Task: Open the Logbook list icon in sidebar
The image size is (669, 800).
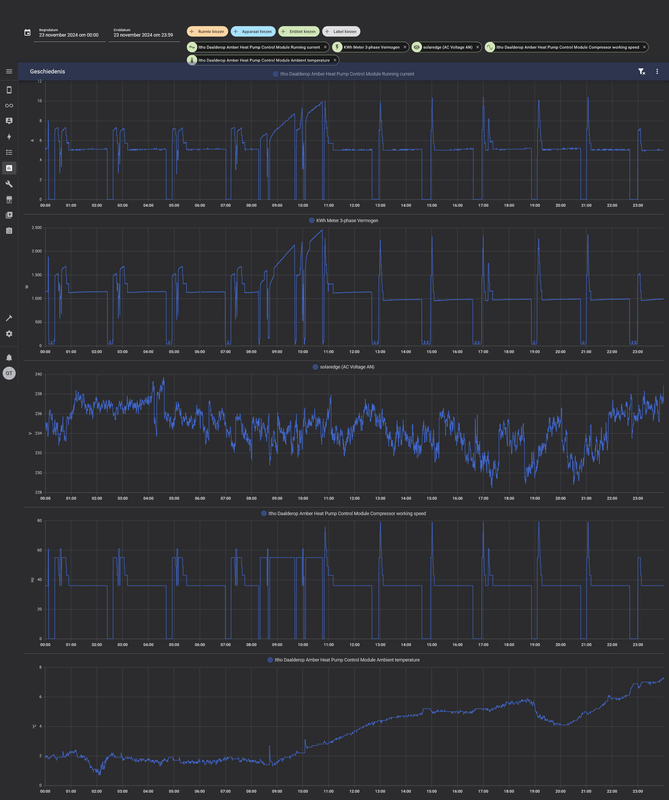Action: [9, 153]
